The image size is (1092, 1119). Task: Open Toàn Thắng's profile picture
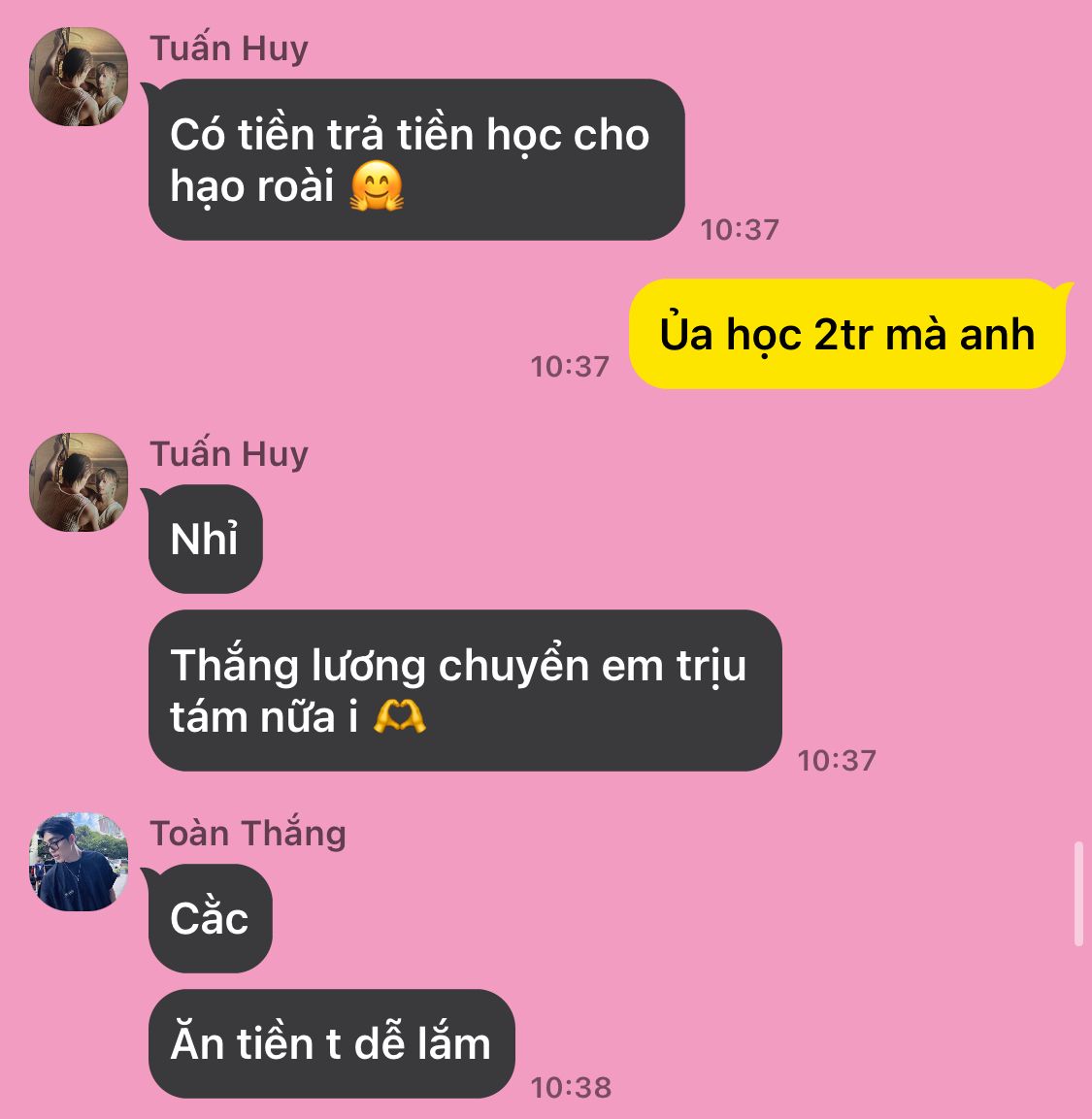(79, 862)
